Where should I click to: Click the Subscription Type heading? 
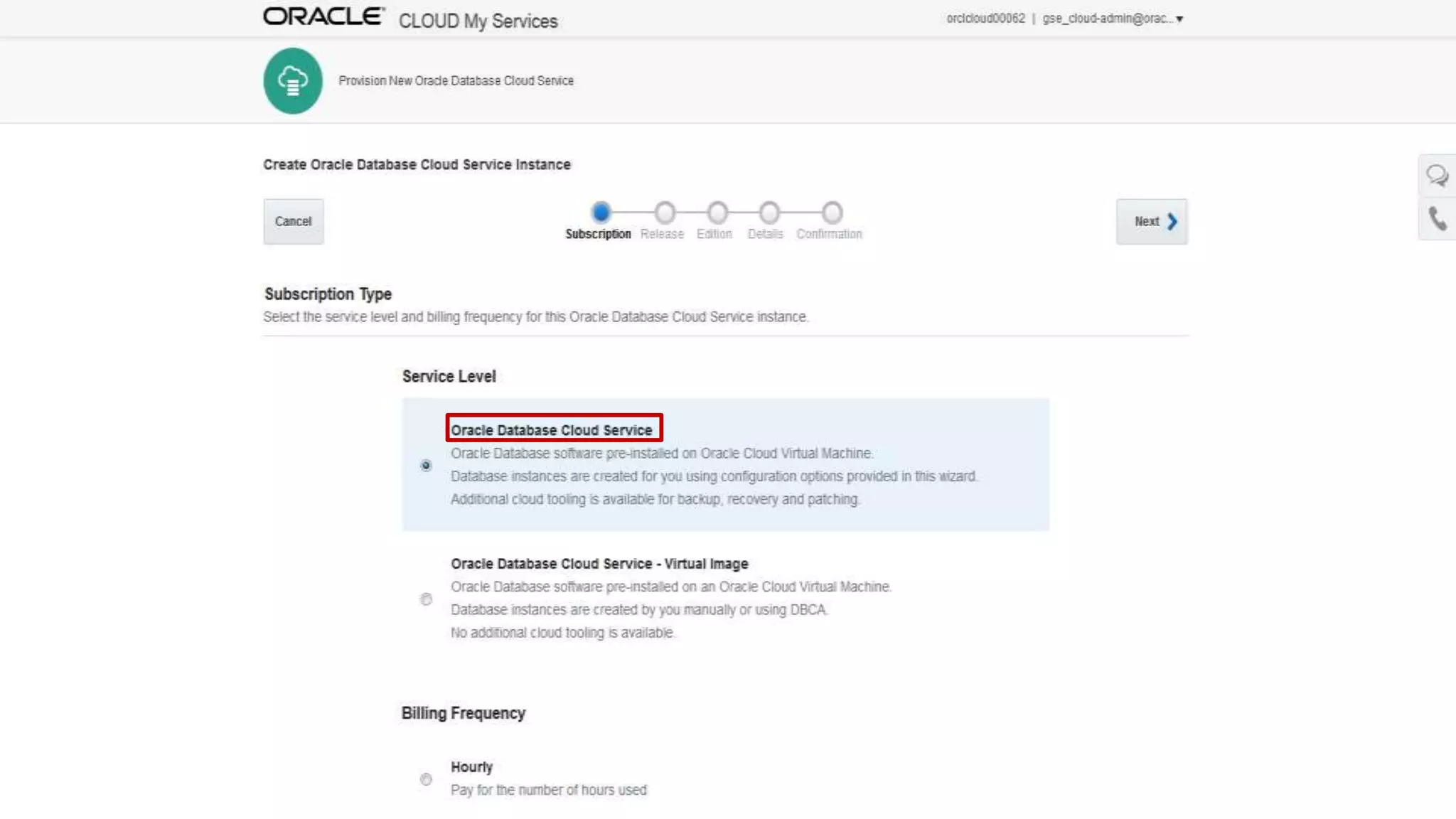pos(328,294)
